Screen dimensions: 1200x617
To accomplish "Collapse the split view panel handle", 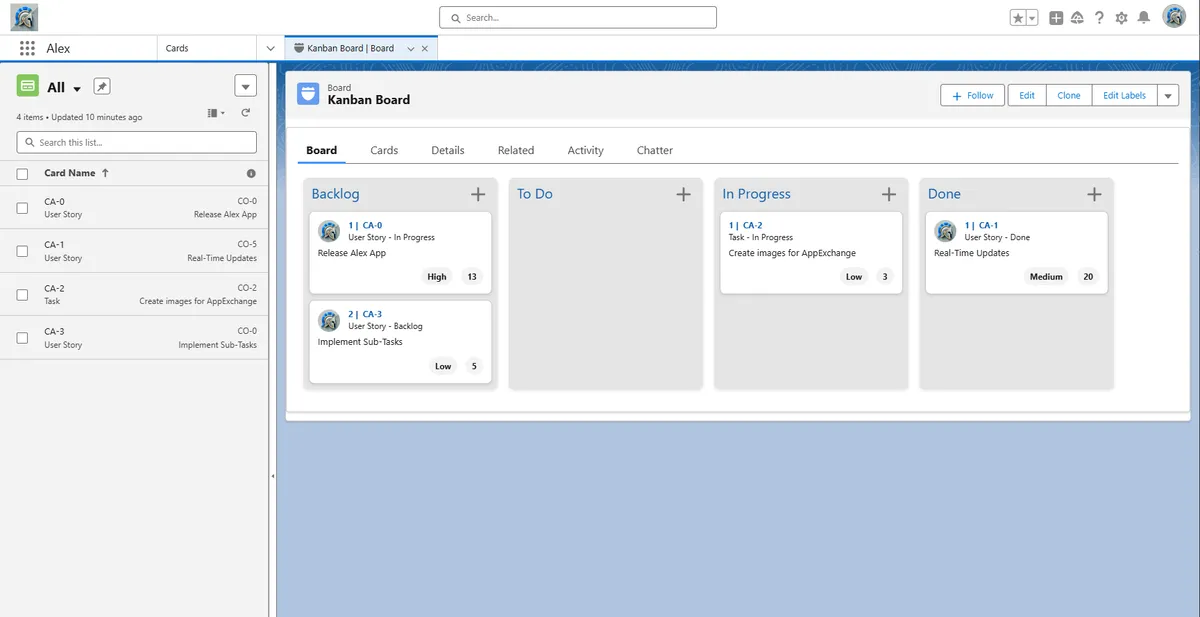I will [x=272, y=476].
